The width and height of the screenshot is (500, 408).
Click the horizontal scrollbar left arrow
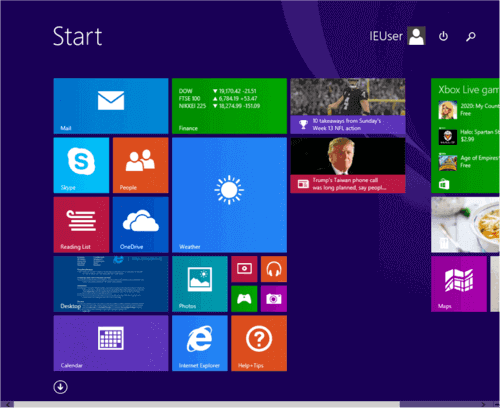click(x=8, y=405)
